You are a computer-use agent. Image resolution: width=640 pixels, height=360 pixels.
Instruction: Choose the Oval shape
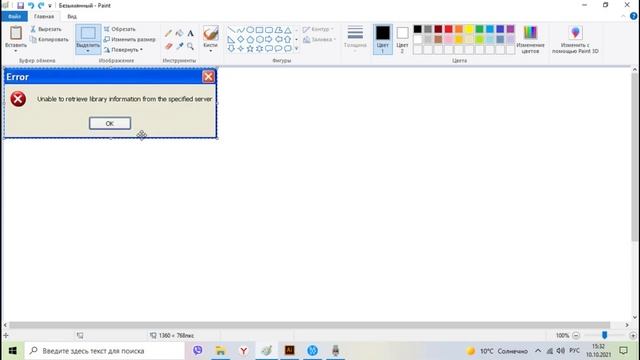point(250,30)
